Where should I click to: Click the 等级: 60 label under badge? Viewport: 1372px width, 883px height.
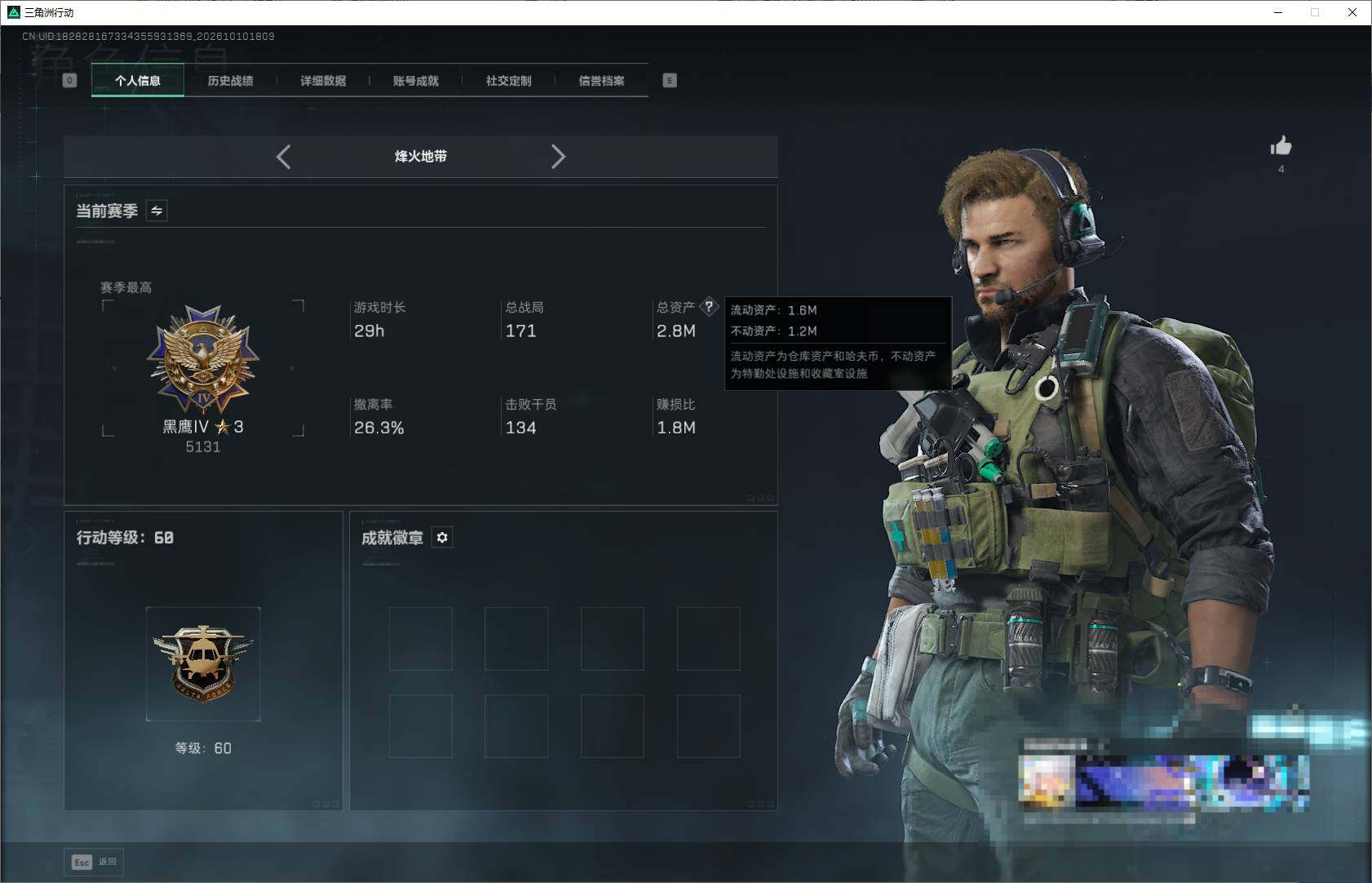[203, 748]
